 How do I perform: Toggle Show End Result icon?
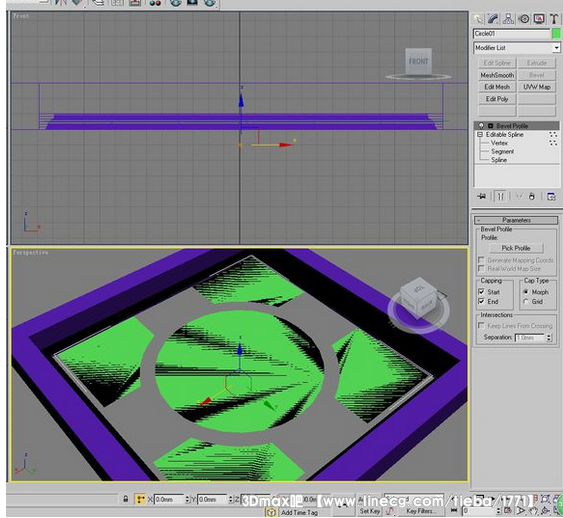point(500,196)
